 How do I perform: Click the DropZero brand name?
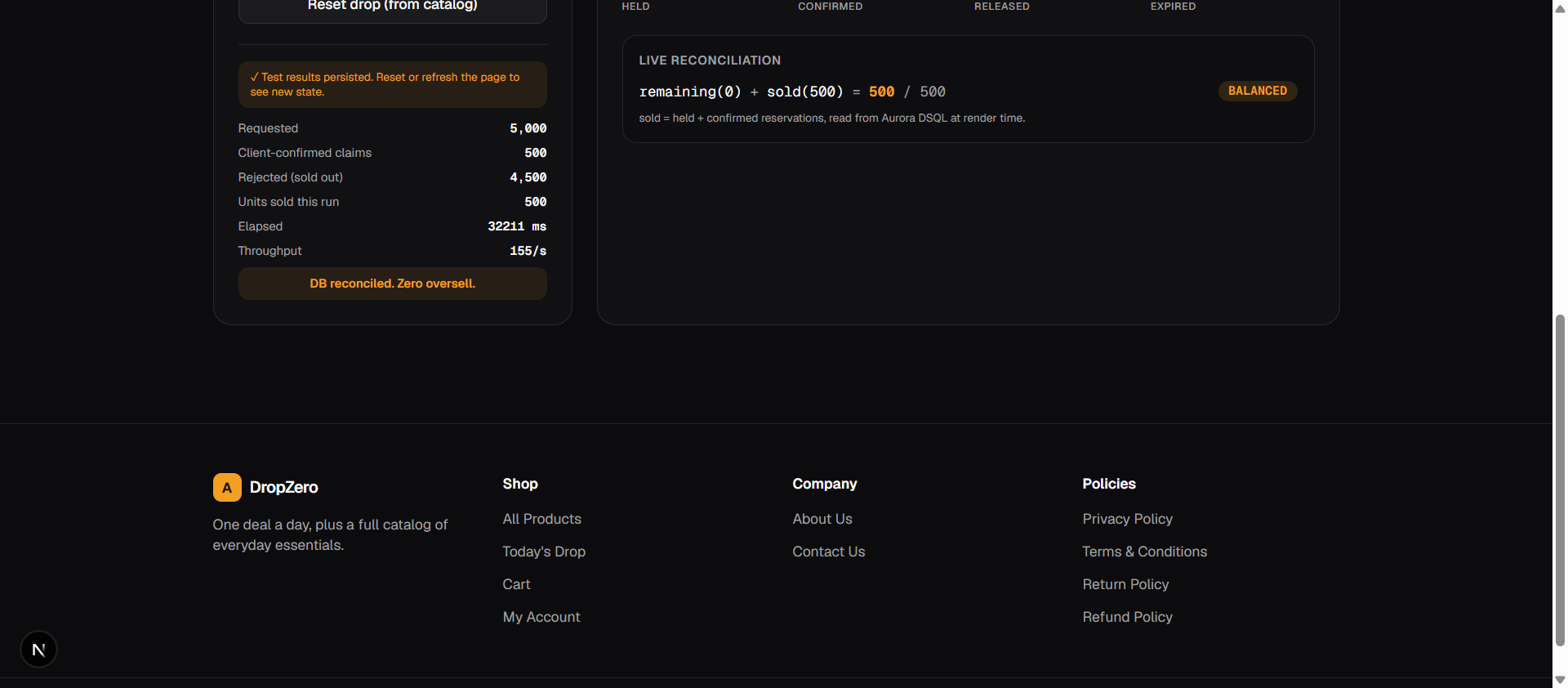pyautogui.click(x=284, y=487)
